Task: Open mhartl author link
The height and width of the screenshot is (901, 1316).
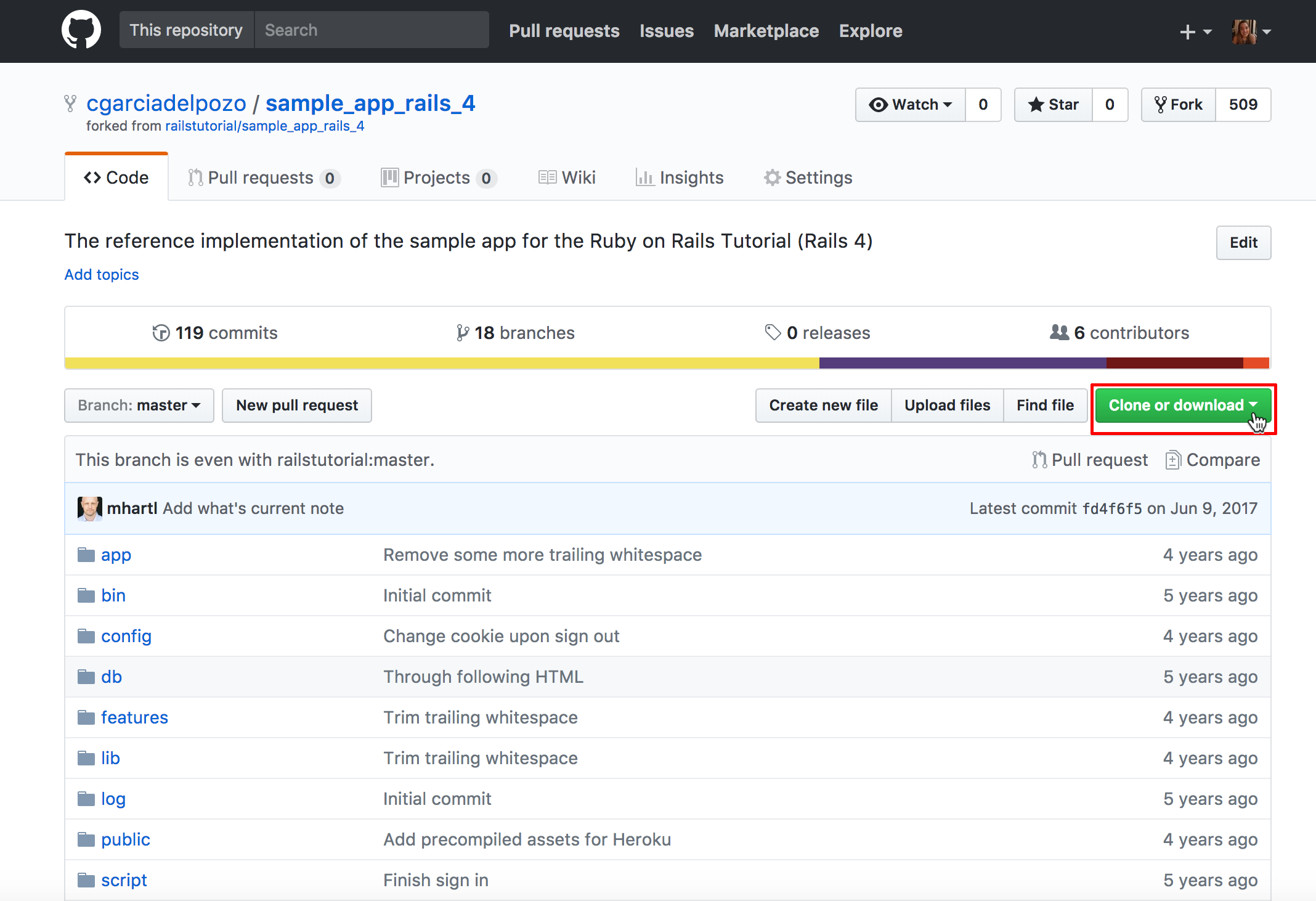Action: [x=132, y=508]
